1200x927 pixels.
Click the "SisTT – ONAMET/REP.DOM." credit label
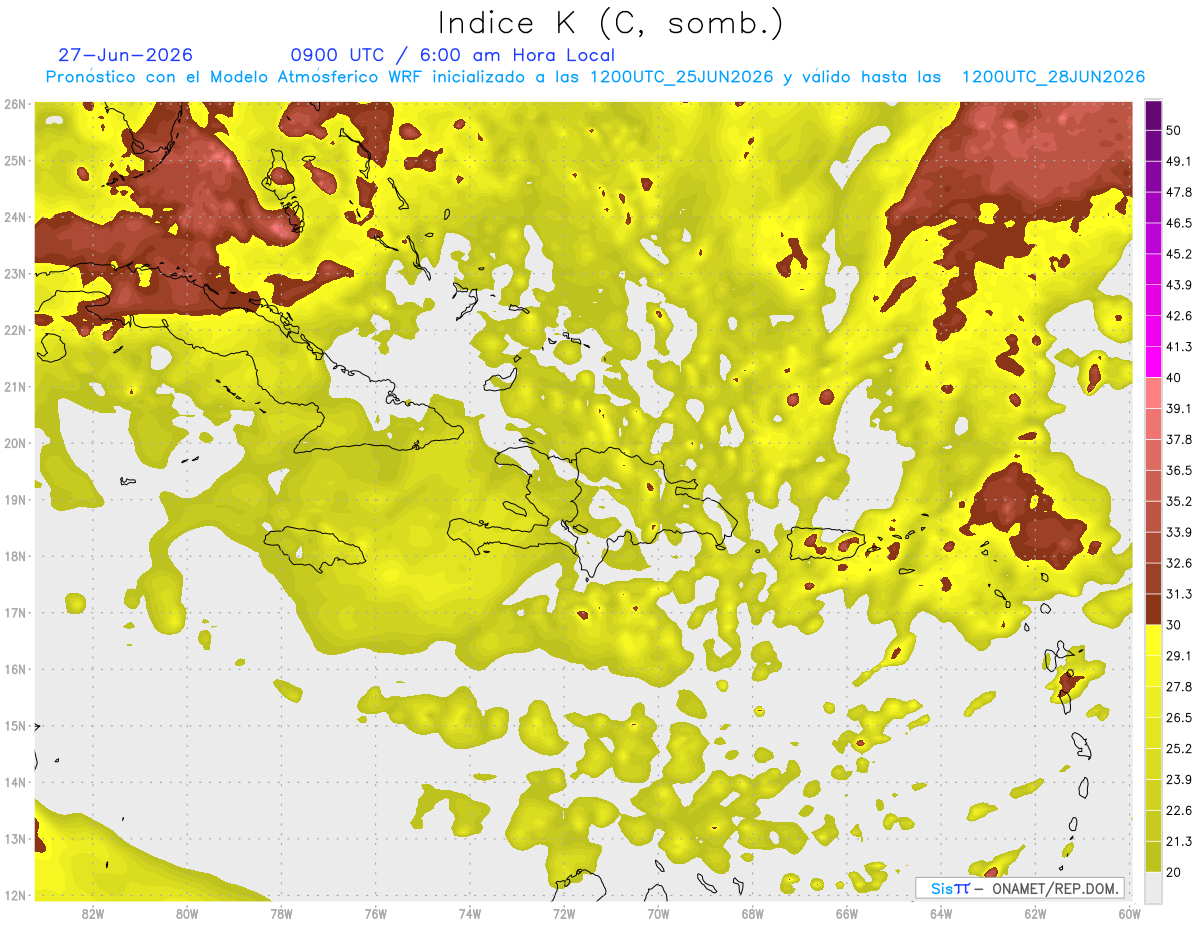(1020, 888)
